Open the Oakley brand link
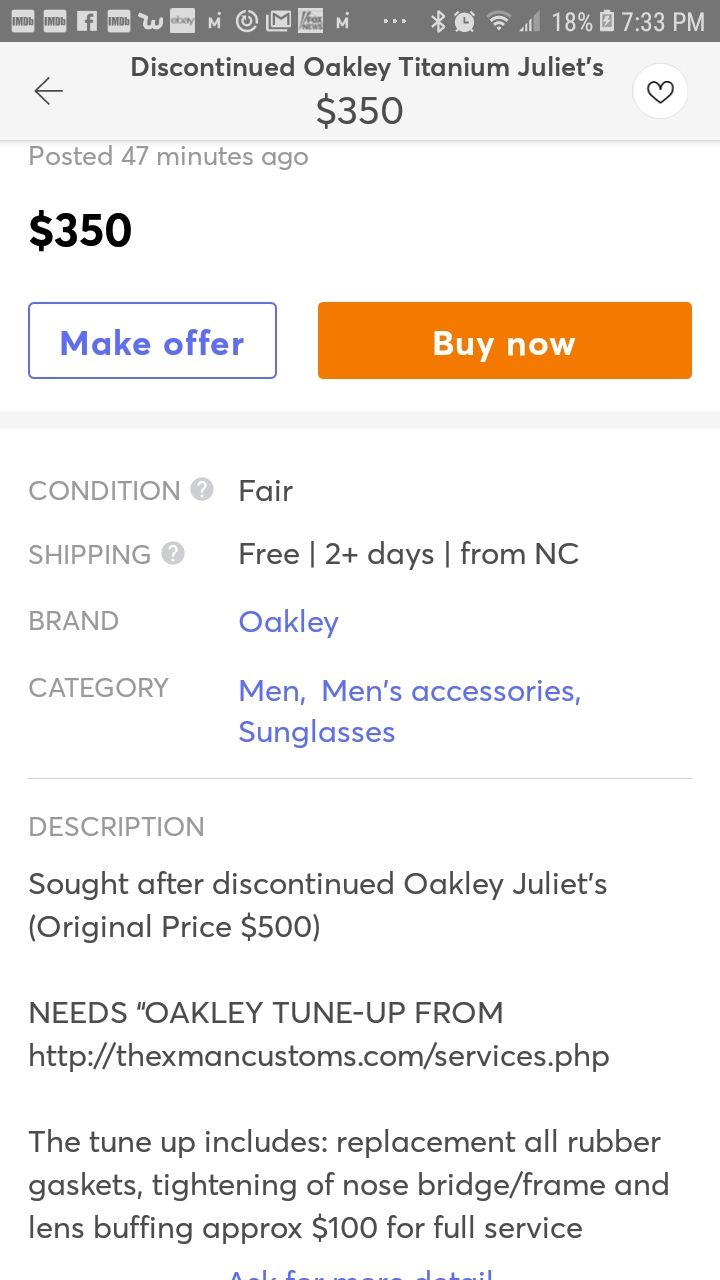Image resolution: width=720 pixels, height=1280 pixels. click(288, 621)
